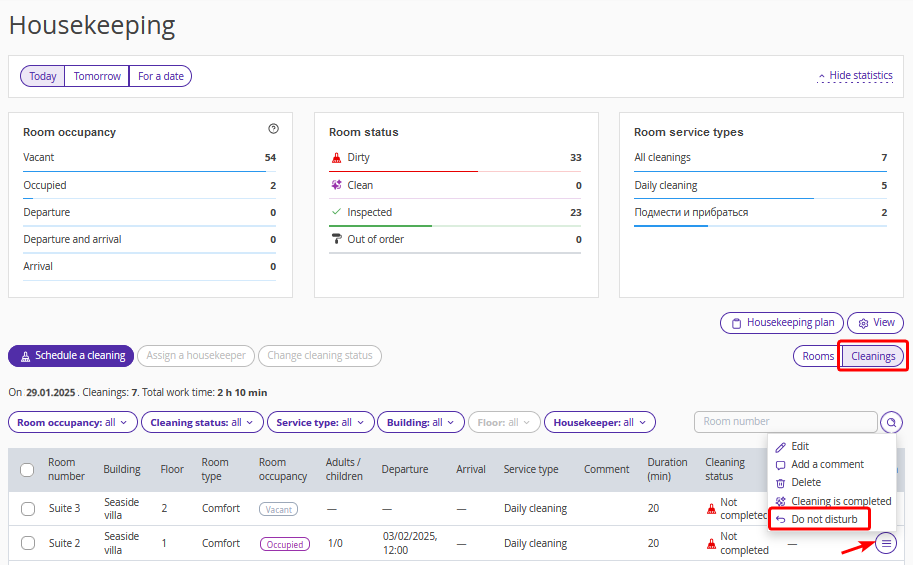
Task: Open the Cleaning status filter dropdown
Action: [x=202, y=423]
